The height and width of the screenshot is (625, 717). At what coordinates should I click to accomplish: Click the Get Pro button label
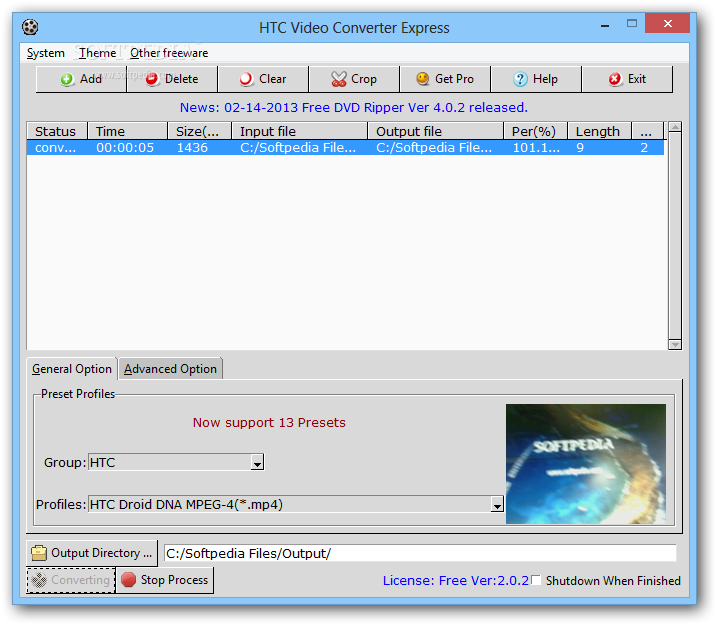point(454,79)
